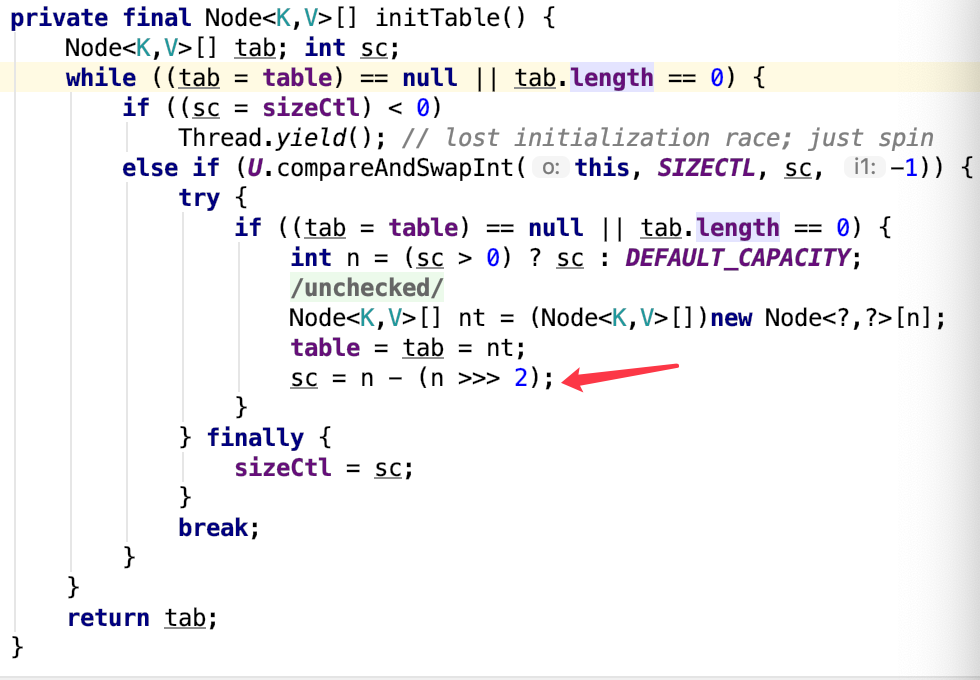
Task: Click 'else if' keywords
Action: (171, 168)
